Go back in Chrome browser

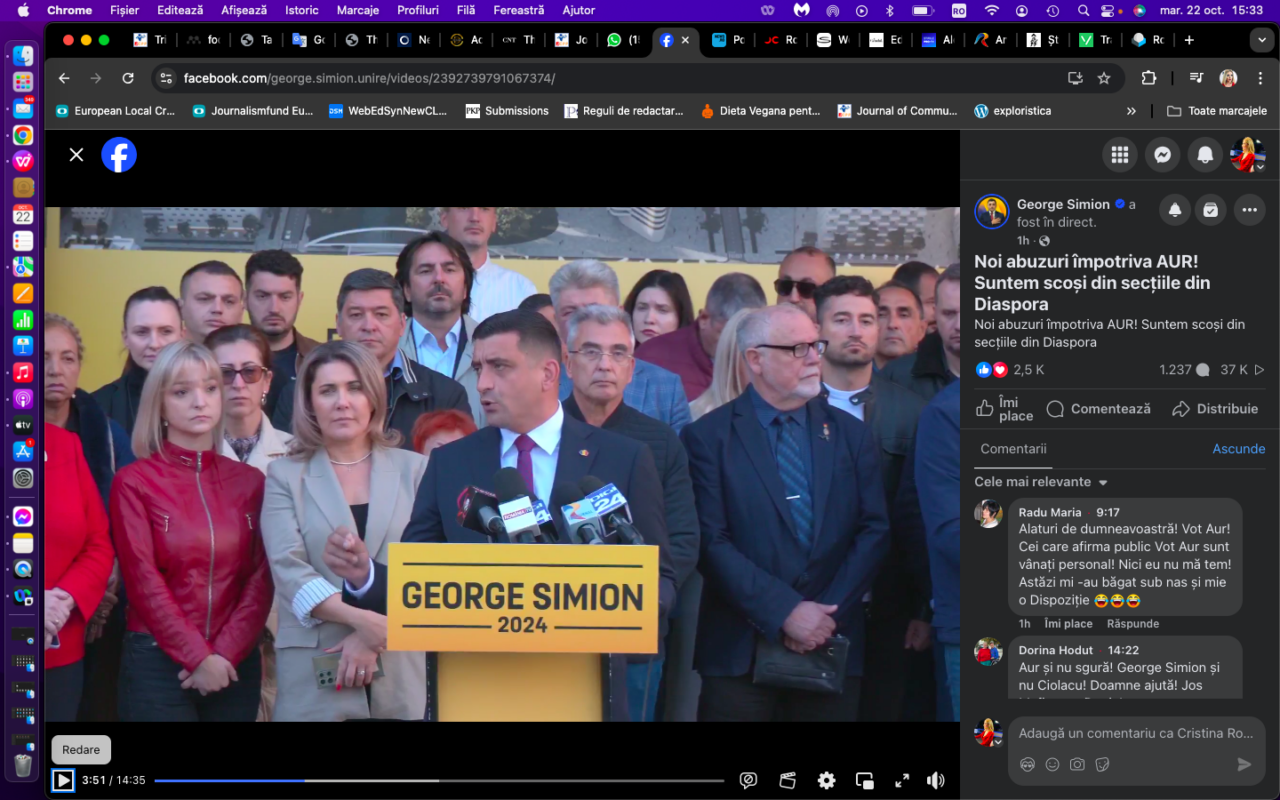click(64, 78)
